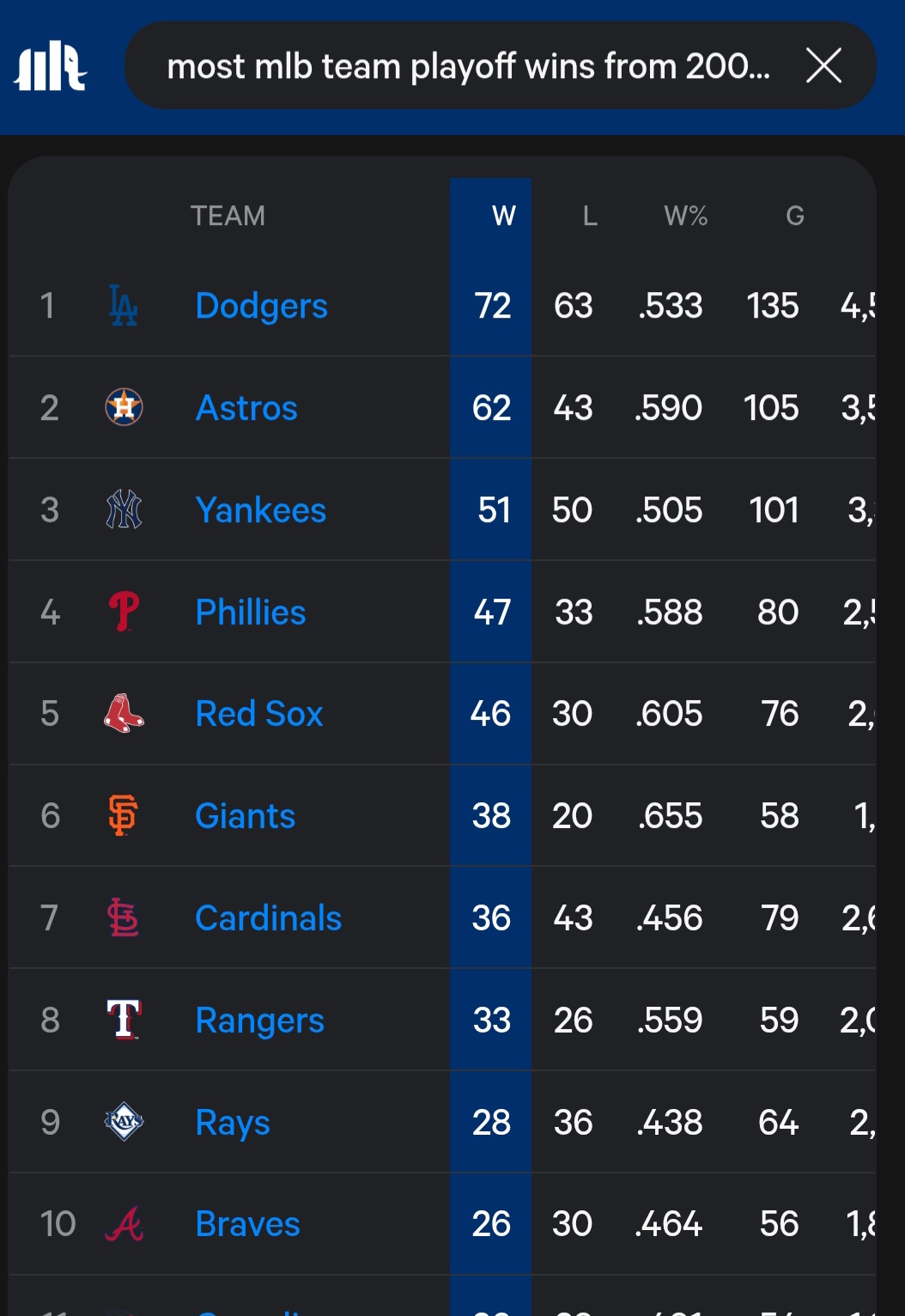
Task: Tap the Phillies team logo
Action: click(124, 612)
